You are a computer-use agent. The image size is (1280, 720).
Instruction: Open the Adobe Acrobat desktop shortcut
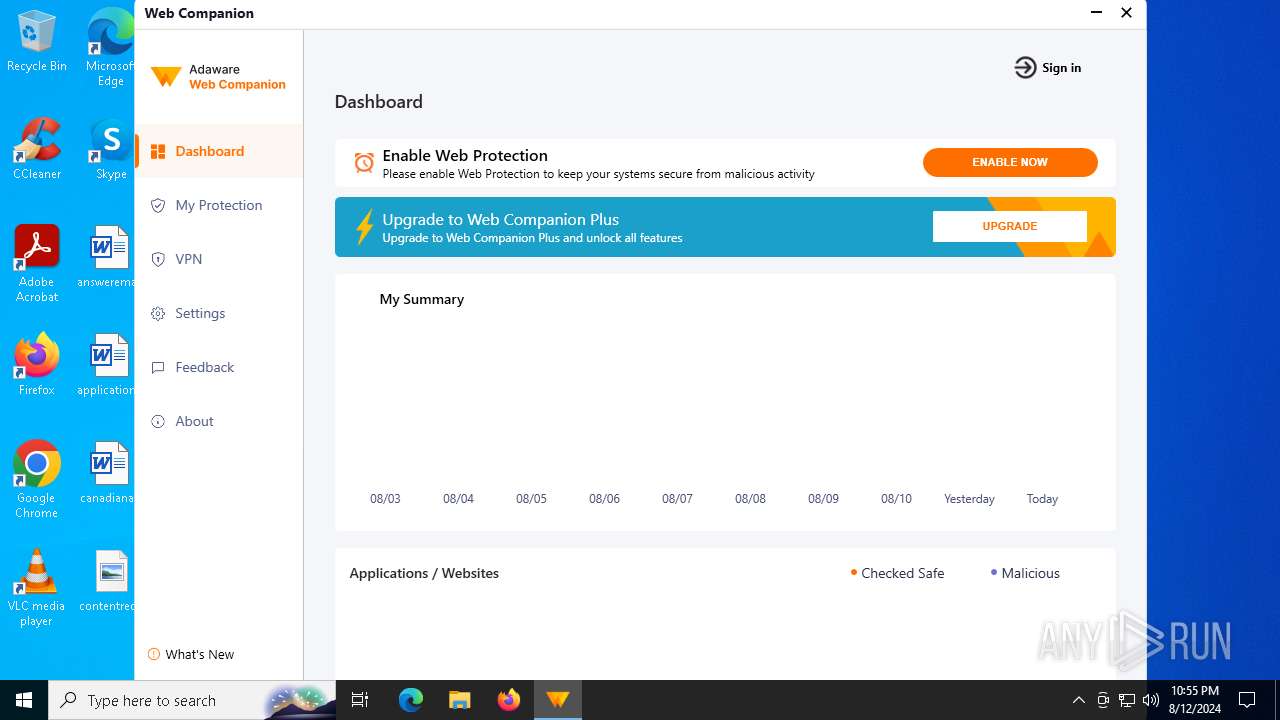37,264
